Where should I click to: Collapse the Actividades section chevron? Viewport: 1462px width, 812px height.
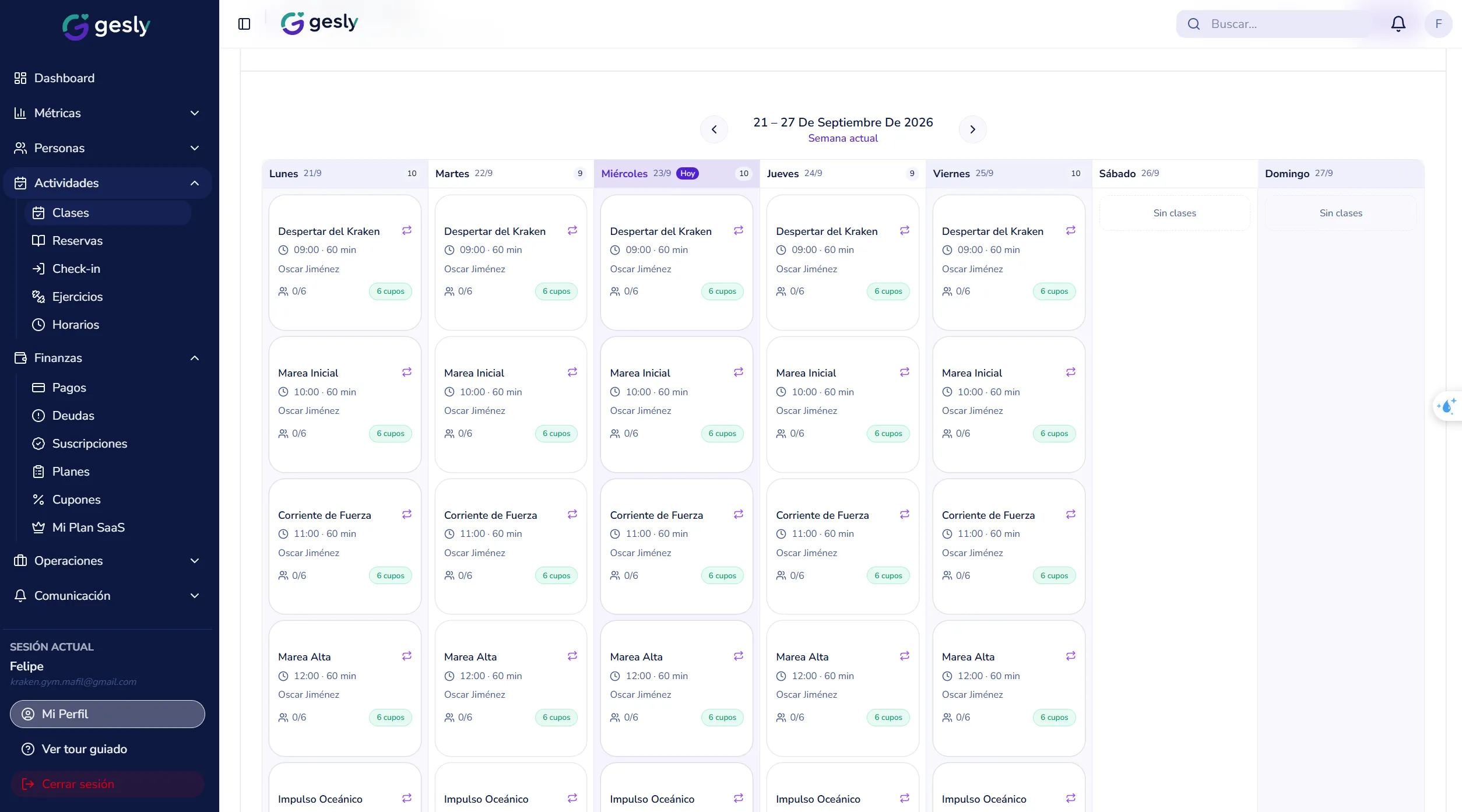[x=195, y=183]
